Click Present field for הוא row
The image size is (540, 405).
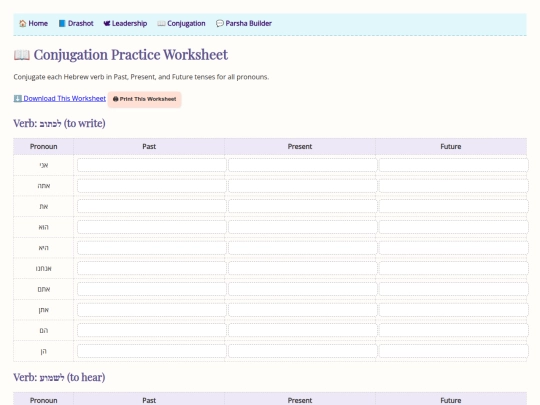point(303,227)
